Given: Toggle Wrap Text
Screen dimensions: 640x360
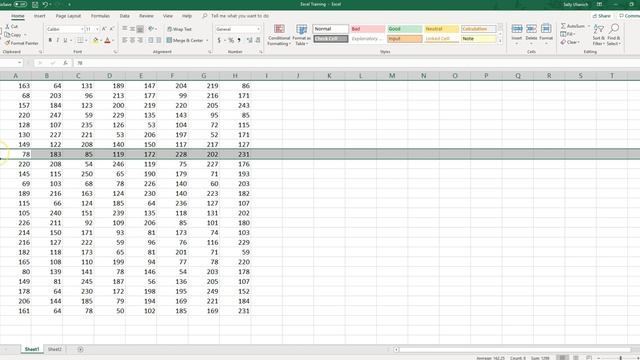Looking at the screenshot, I should (179, 29).
